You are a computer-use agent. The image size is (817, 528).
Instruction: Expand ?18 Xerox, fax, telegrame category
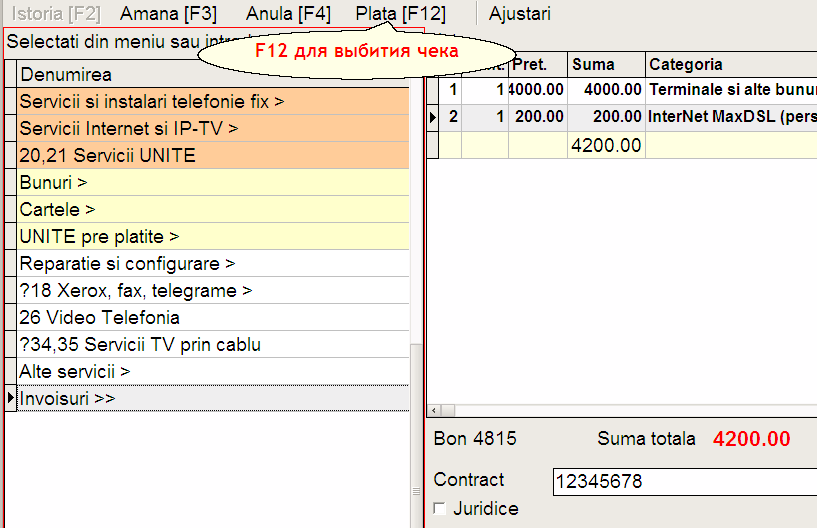click(213, 291)
